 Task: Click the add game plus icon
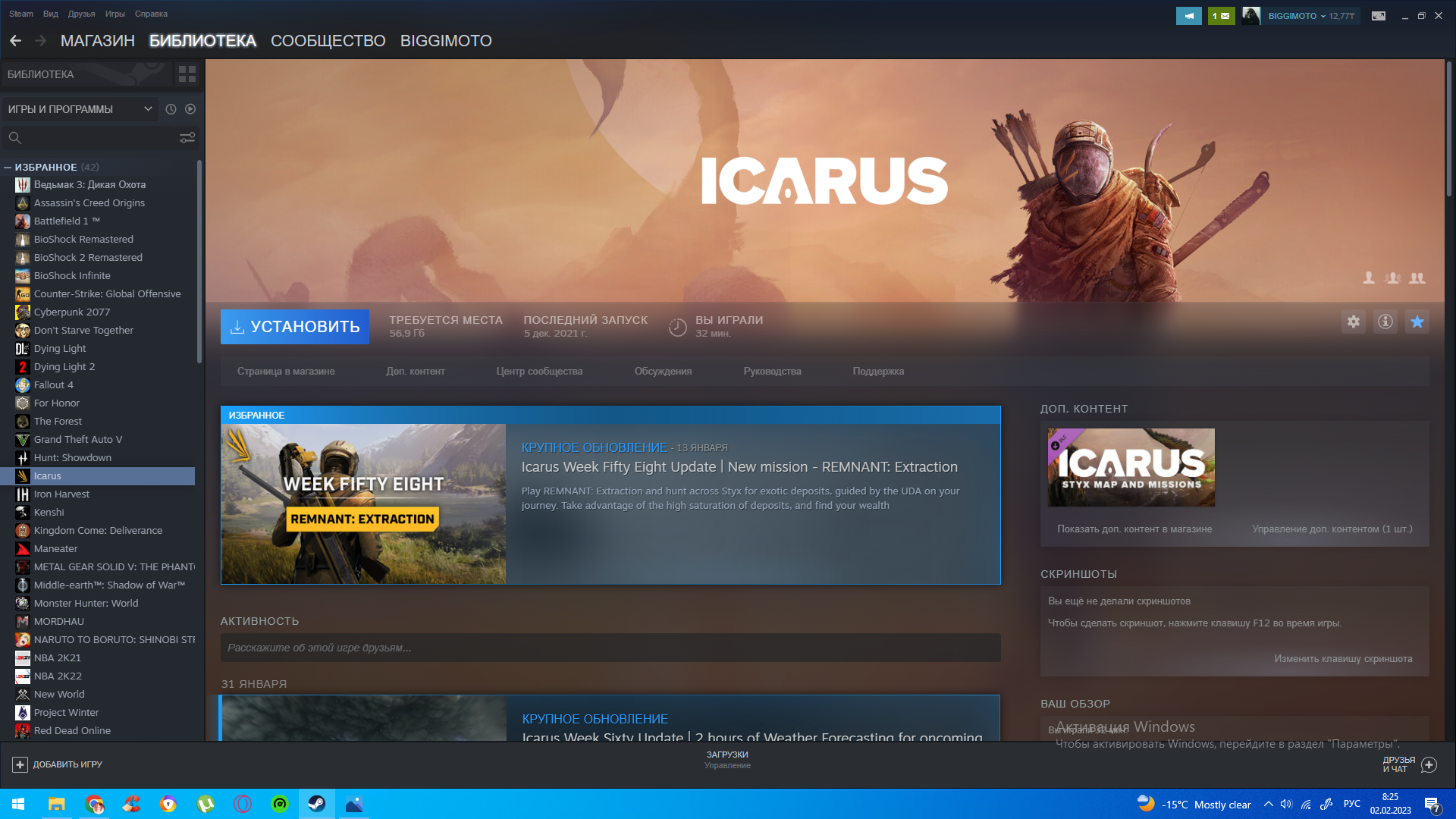pyautogui.click(x=20, y=764)
